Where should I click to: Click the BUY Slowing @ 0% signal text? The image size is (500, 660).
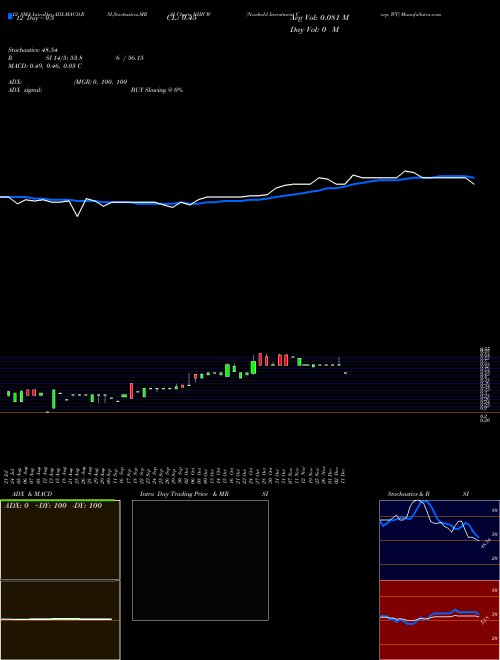(157, 90)
